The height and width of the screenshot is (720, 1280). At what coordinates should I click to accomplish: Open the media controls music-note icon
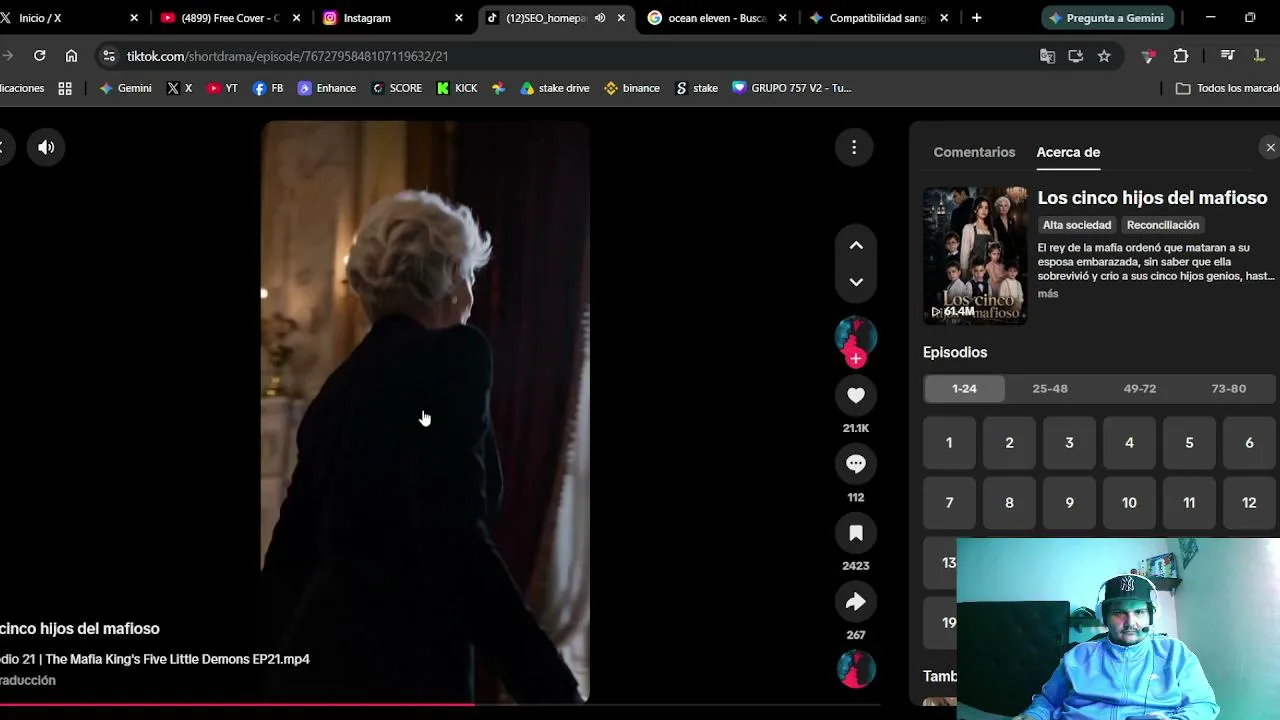[x=1228, y=56]
